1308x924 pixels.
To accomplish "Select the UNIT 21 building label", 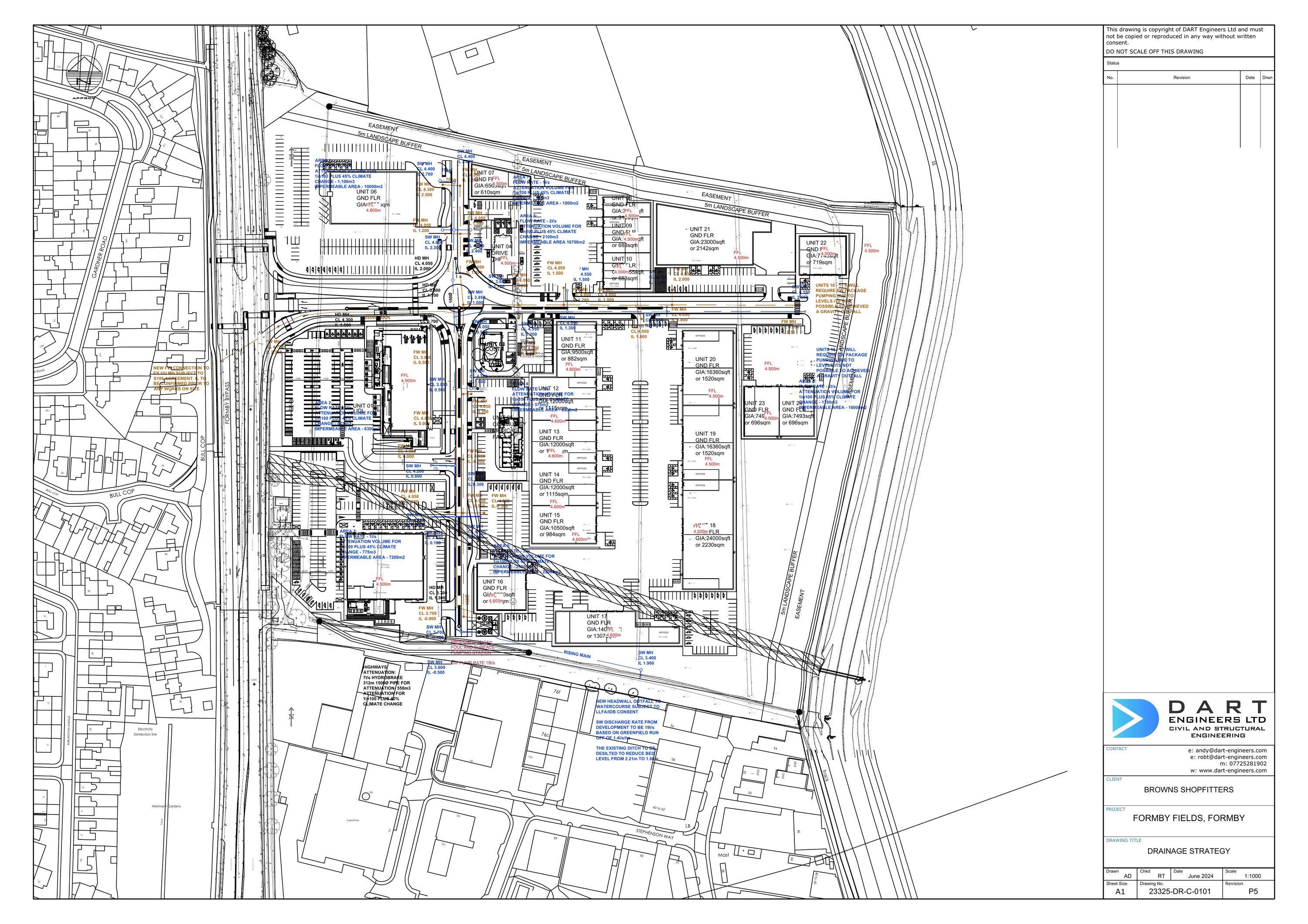I will point(700,229).
